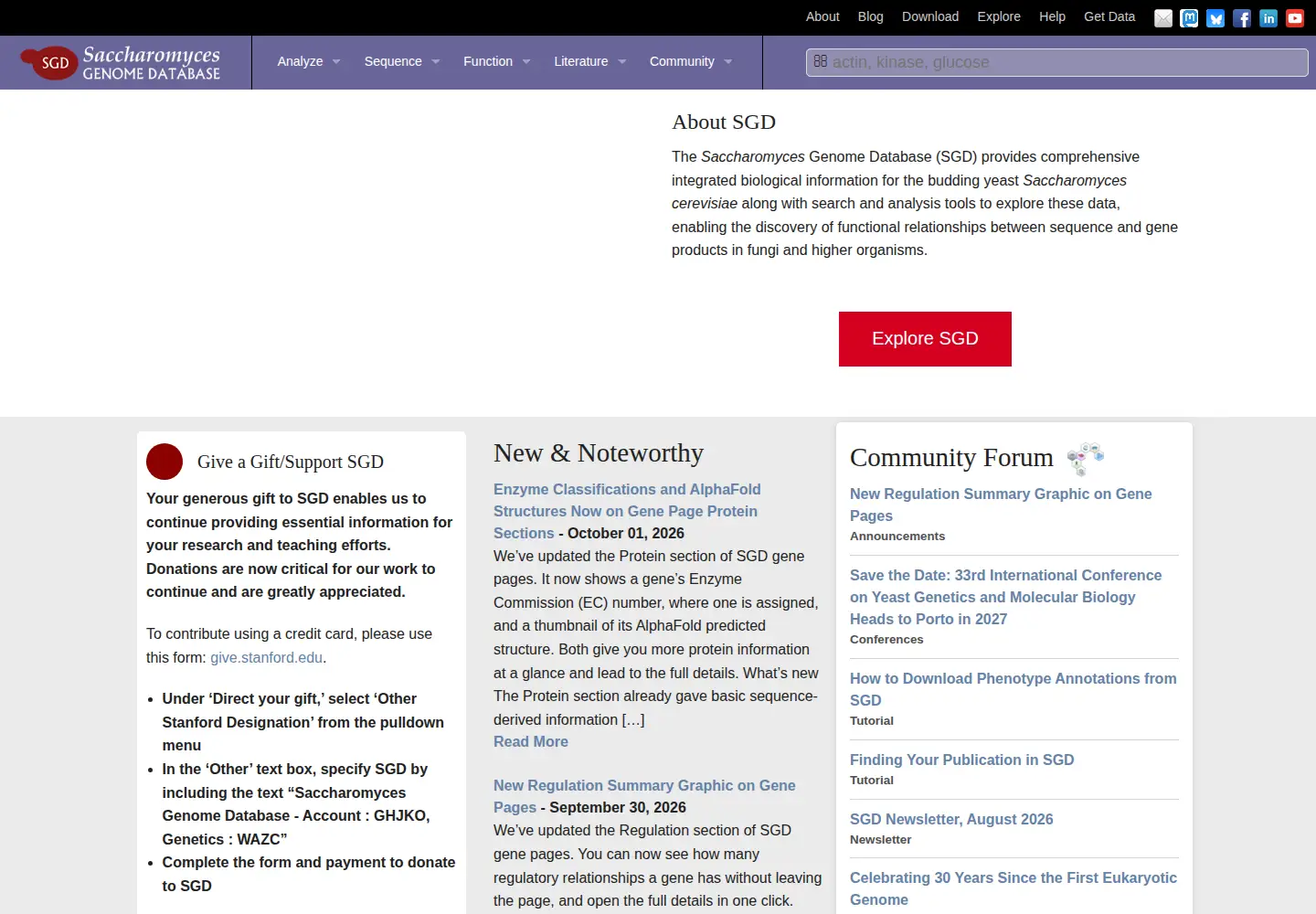
Task: Click the Announcements category label
Action: [897, 537]
